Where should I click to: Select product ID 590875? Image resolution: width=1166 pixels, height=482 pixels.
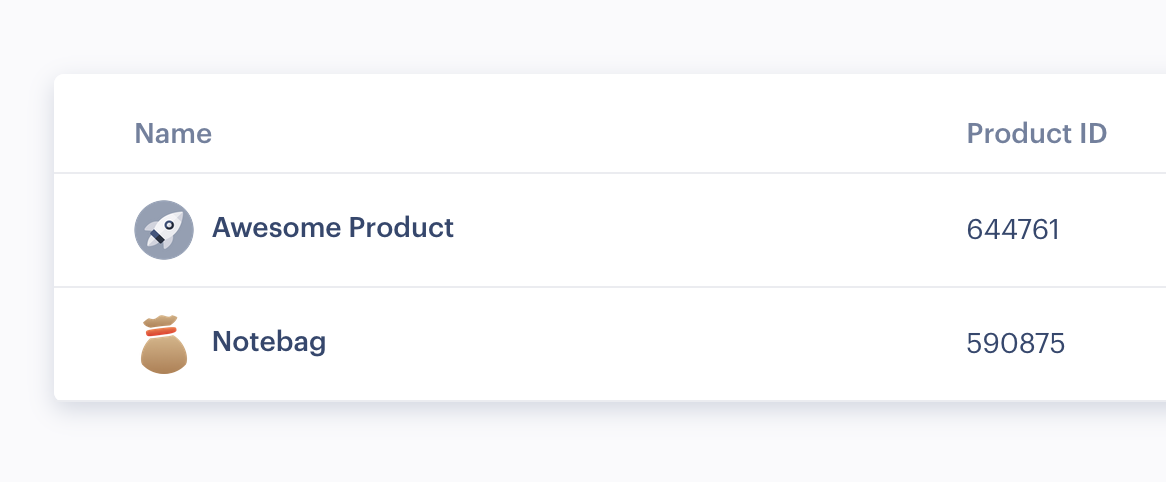(x=1015, y=344)
